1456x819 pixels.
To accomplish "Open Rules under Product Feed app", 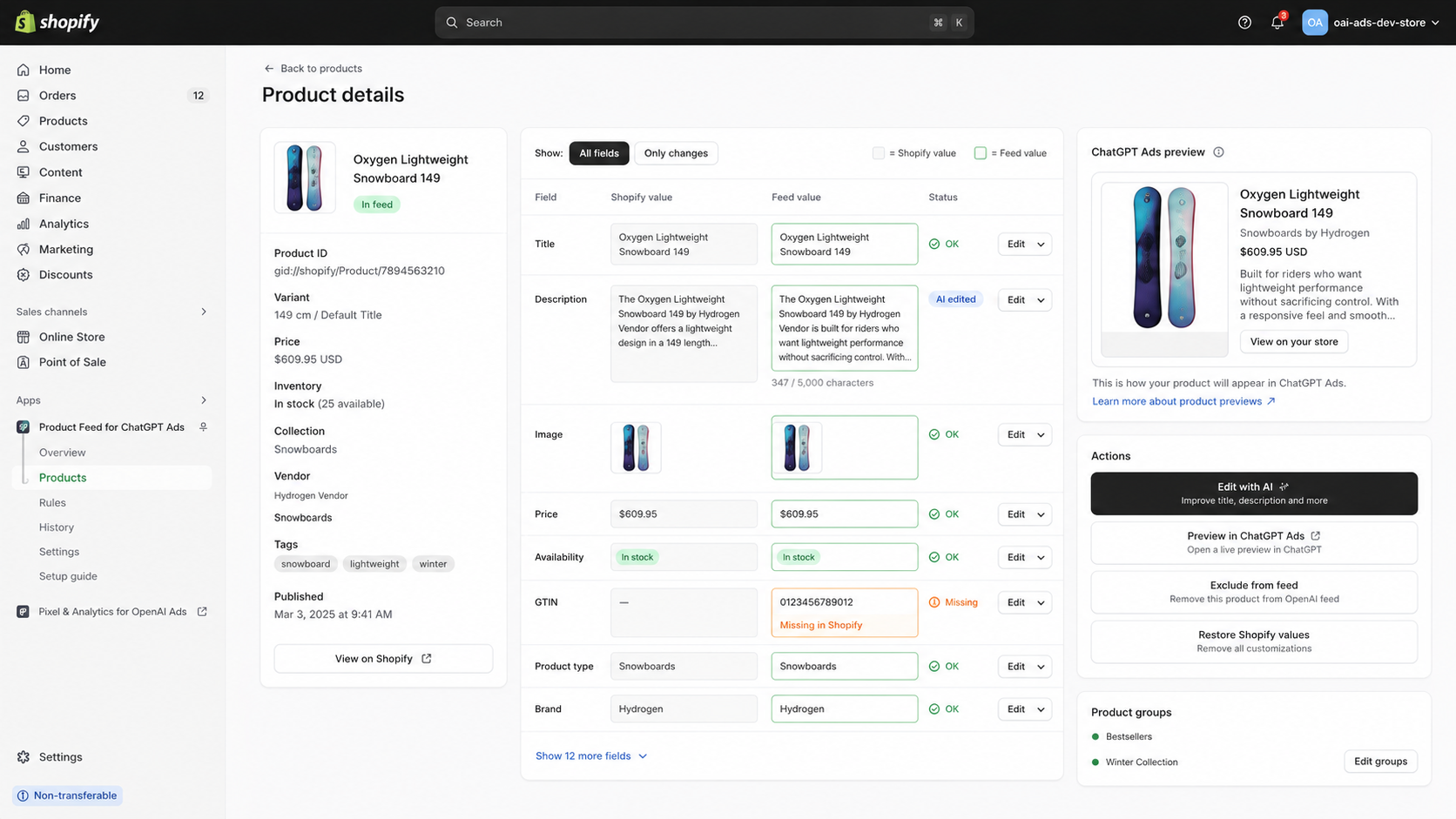I will pyautogui.click(x=52, y=503).
